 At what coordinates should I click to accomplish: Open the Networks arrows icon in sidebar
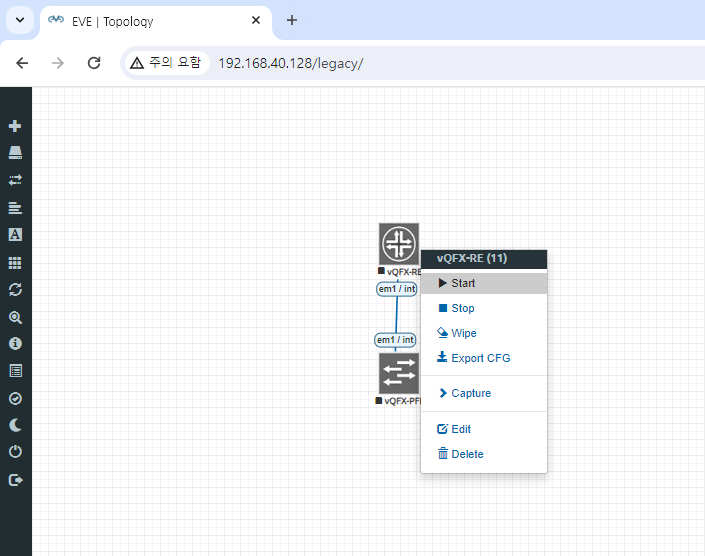pyautogui.click(x=15, y=180)
